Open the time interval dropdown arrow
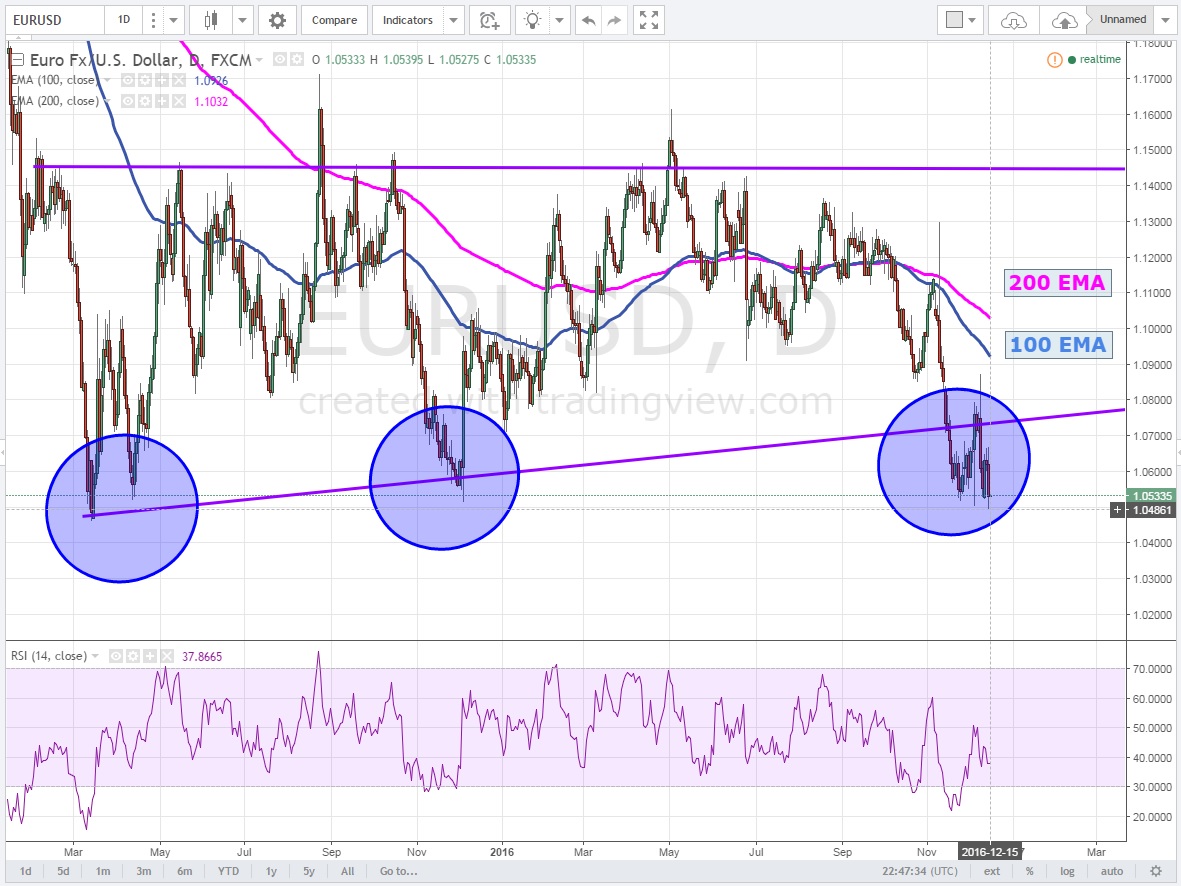Viewport: 1181px width, 886px height. (x=174, y=20)
